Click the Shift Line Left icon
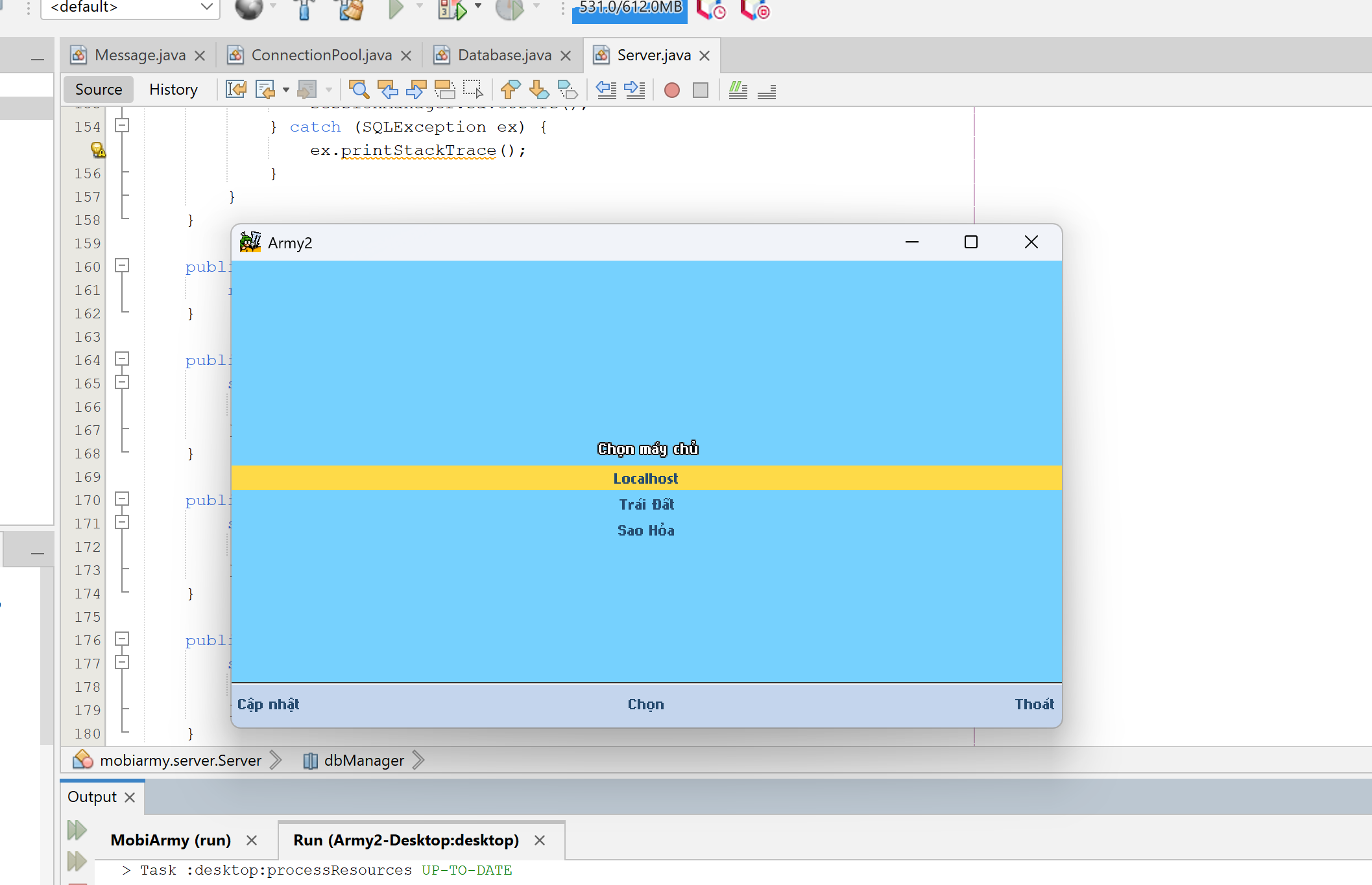 point(606,89)
